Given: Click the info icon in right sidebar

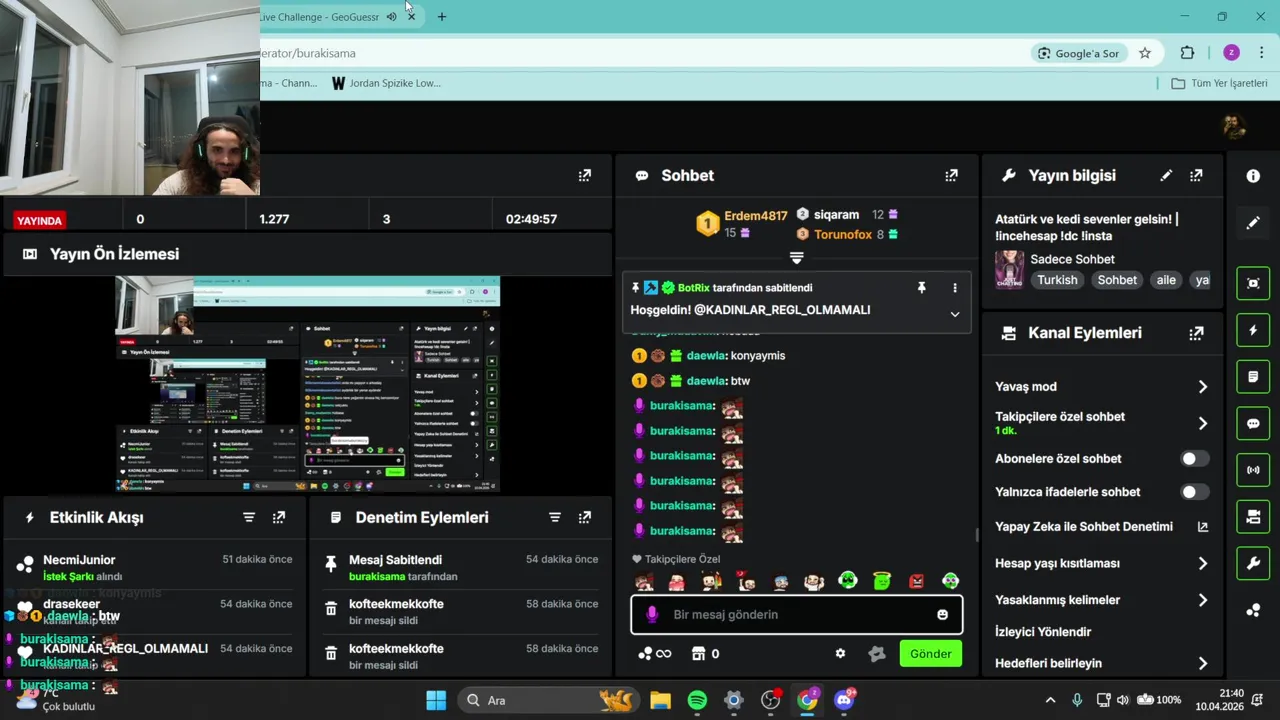Looking at the screenshot, I should point(1253,176).
